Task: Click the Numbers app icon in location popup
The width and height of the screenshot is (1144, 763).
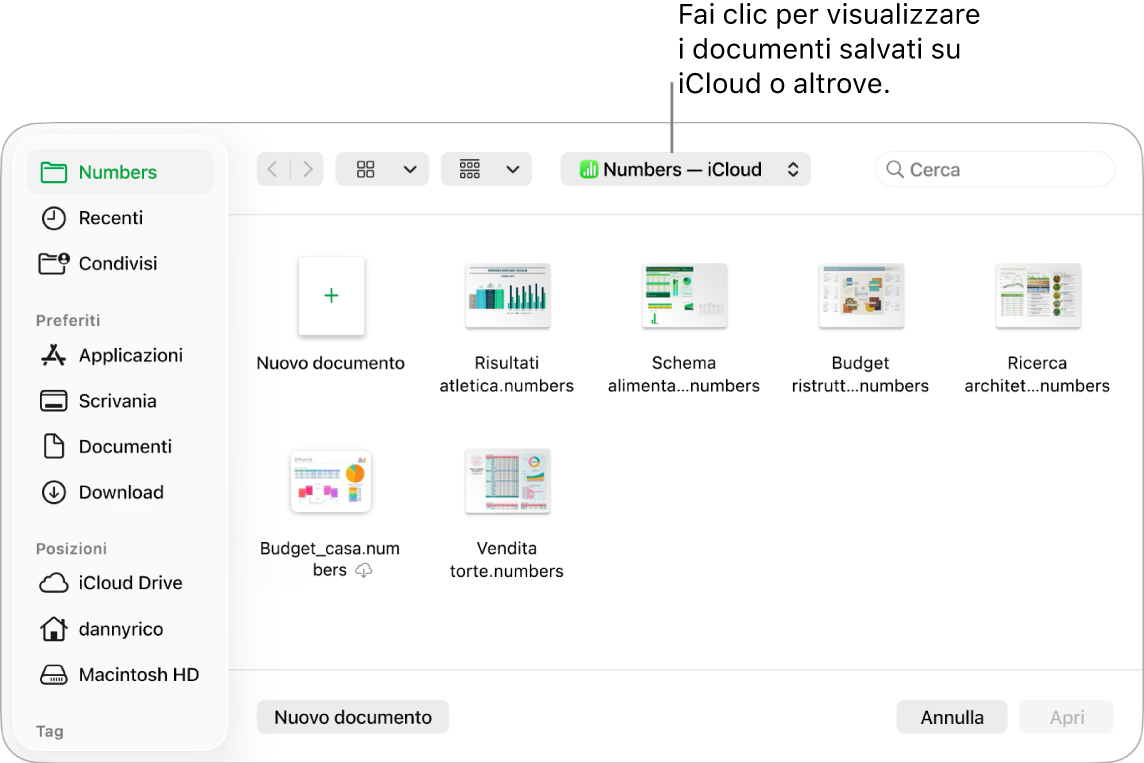Action: 588,169
